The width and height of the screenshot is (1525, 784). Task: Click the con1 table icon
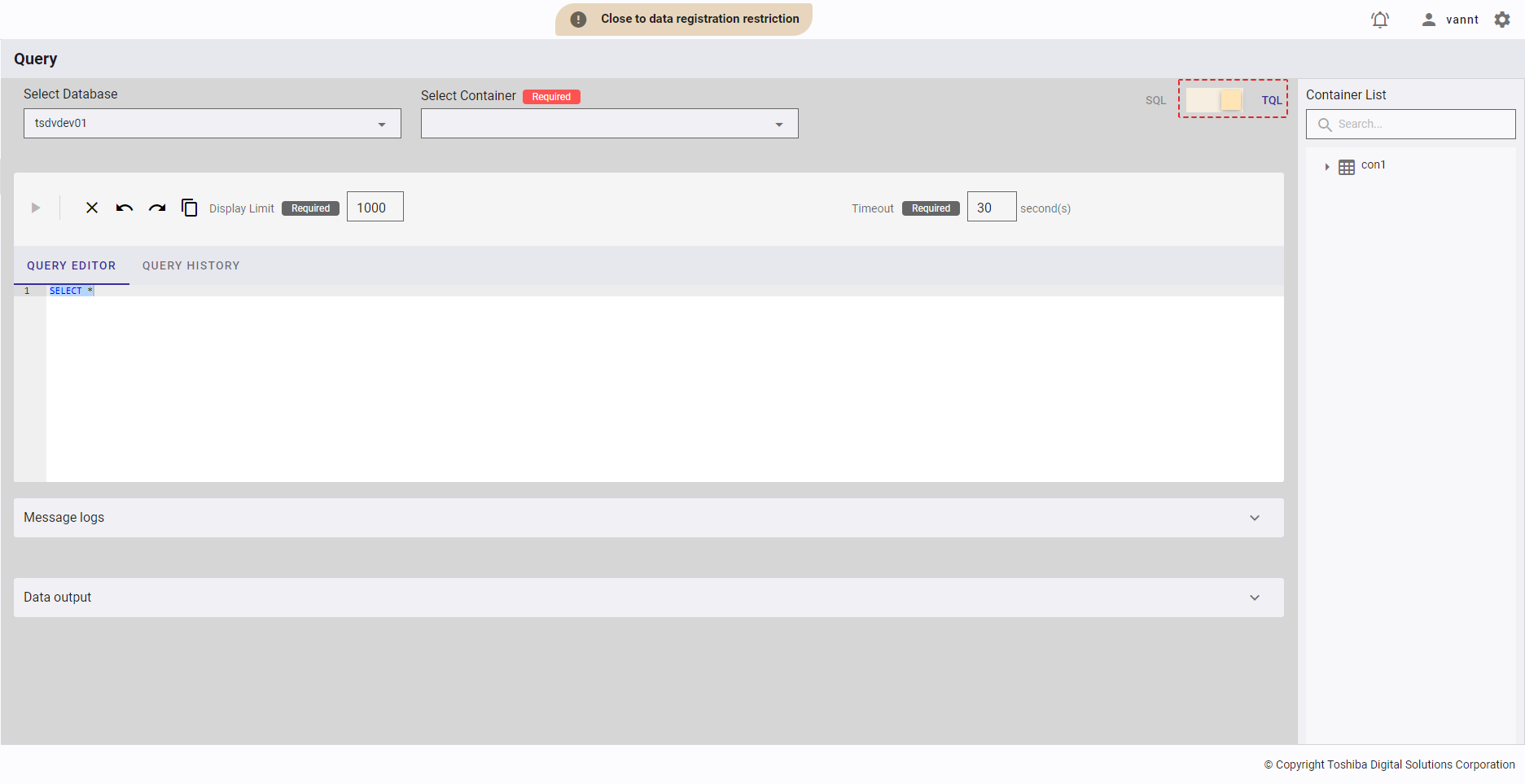[x=1347, y=166]
